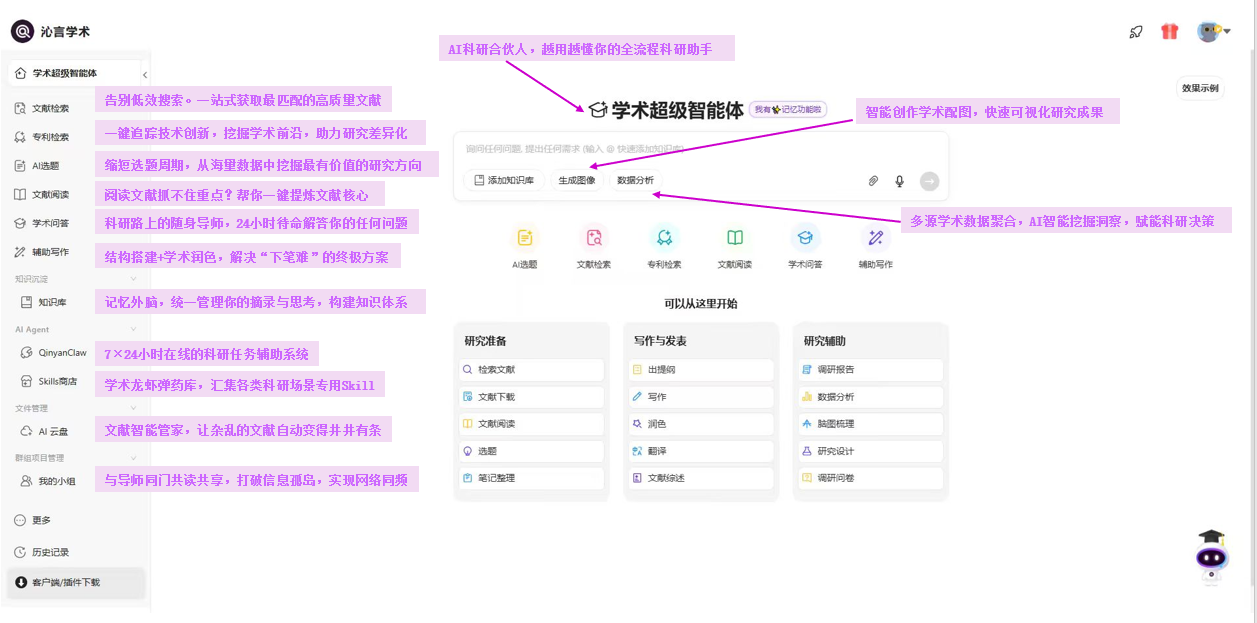Click the robot assistant mascot icon

click(x=1211, y=555)
